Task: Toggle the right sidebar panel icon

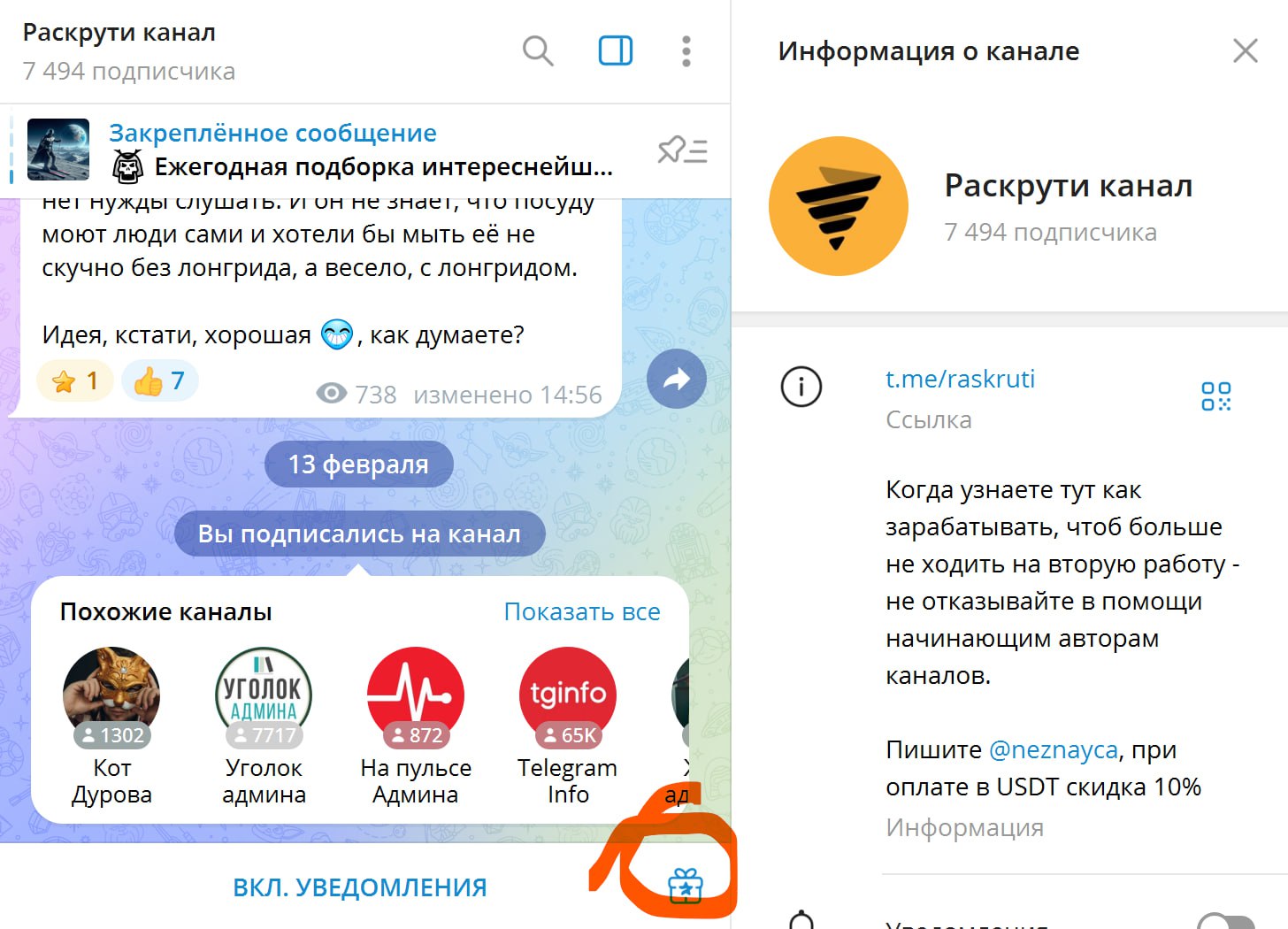Action: [616, 51]
